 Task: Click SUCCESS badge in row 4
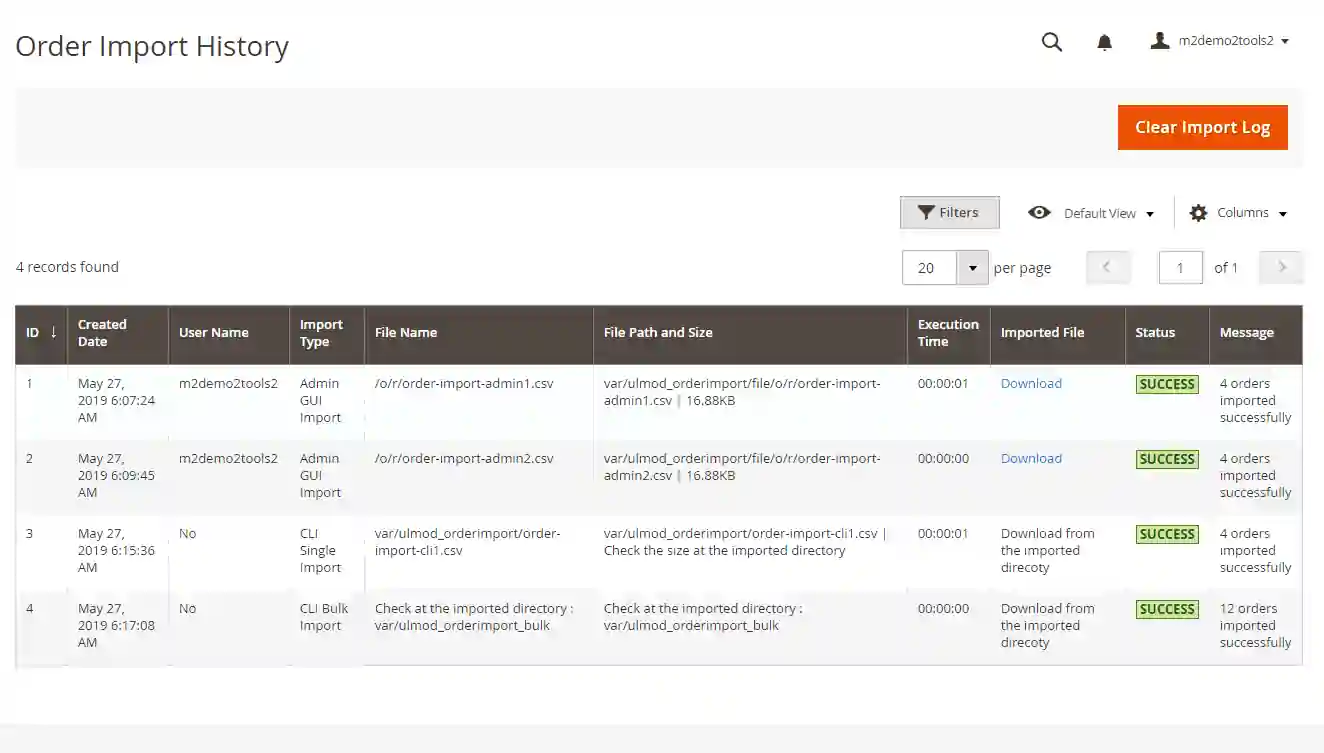(x=1167, y=609)
